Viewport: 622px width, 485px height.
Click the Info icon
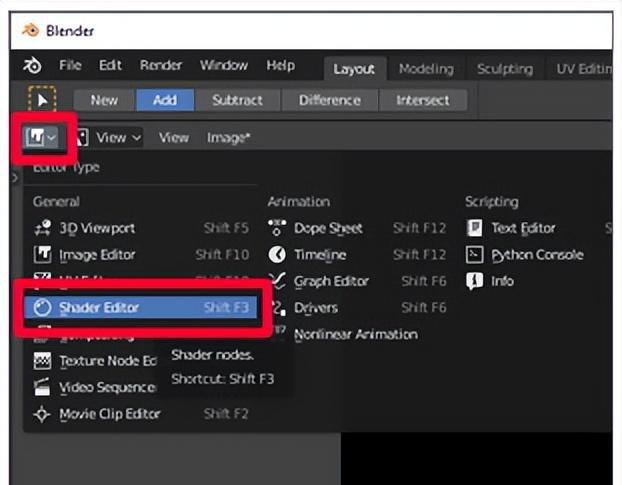(474, 281)
